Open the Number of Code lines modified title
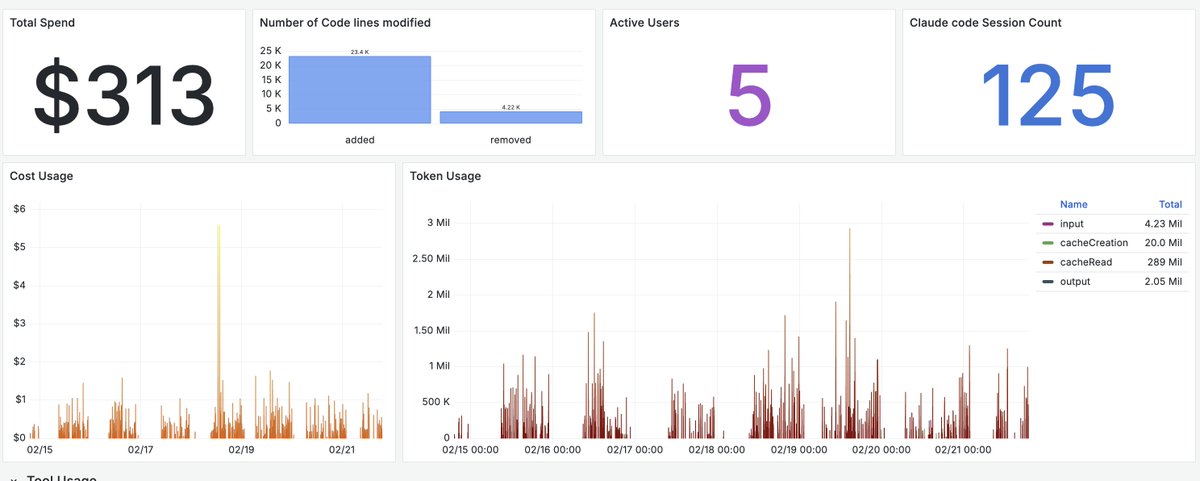The image size is (1200, 481). (x=345, y=23)
